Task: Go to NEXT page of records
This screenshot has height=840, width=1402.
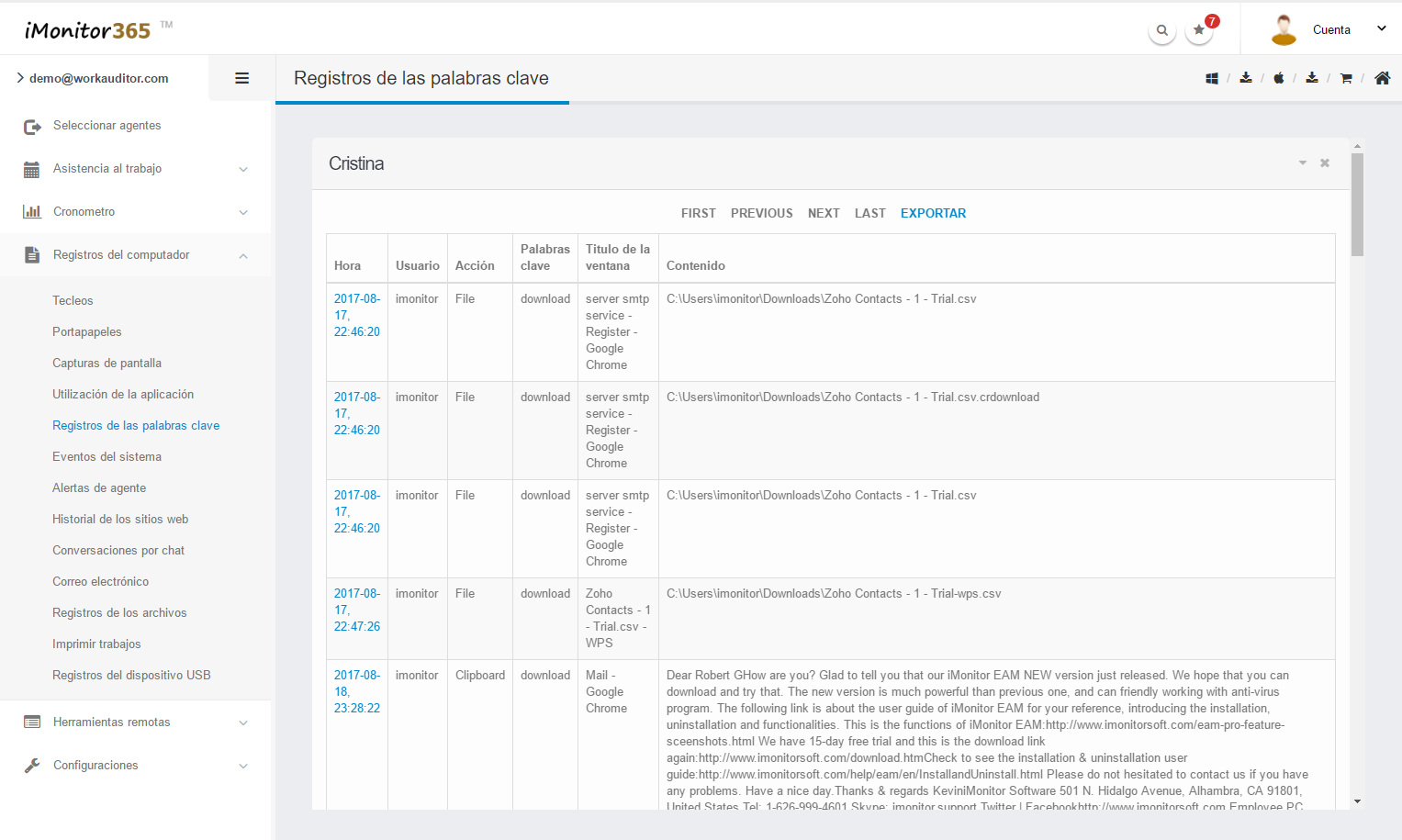Action: 824,213
